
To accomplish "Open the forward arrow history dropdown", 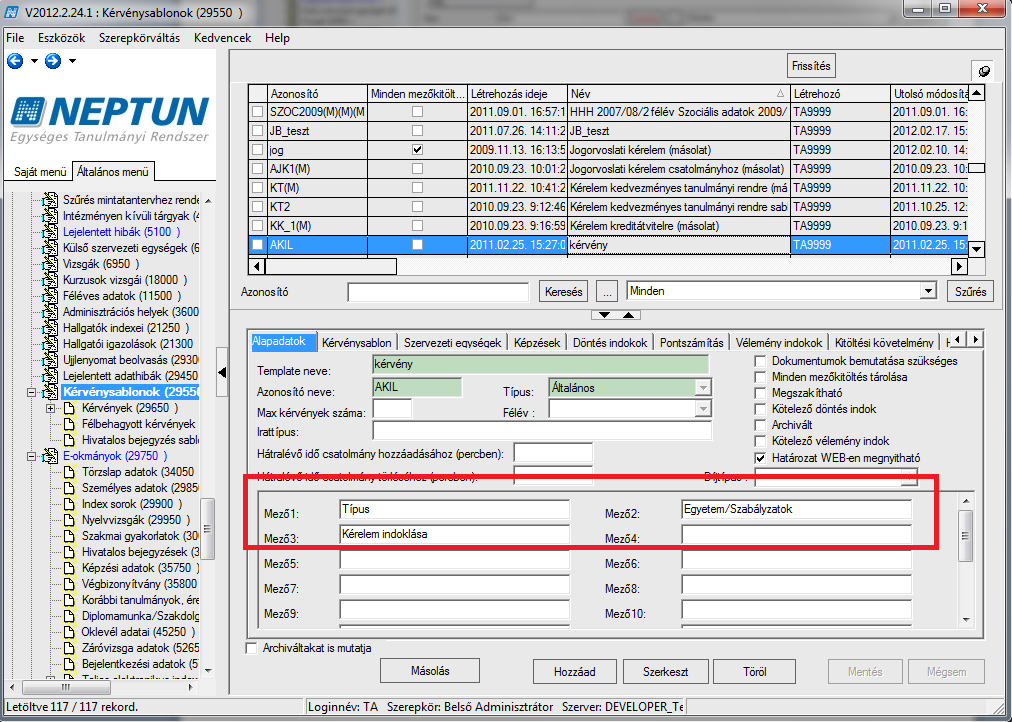I will [72, 61].
